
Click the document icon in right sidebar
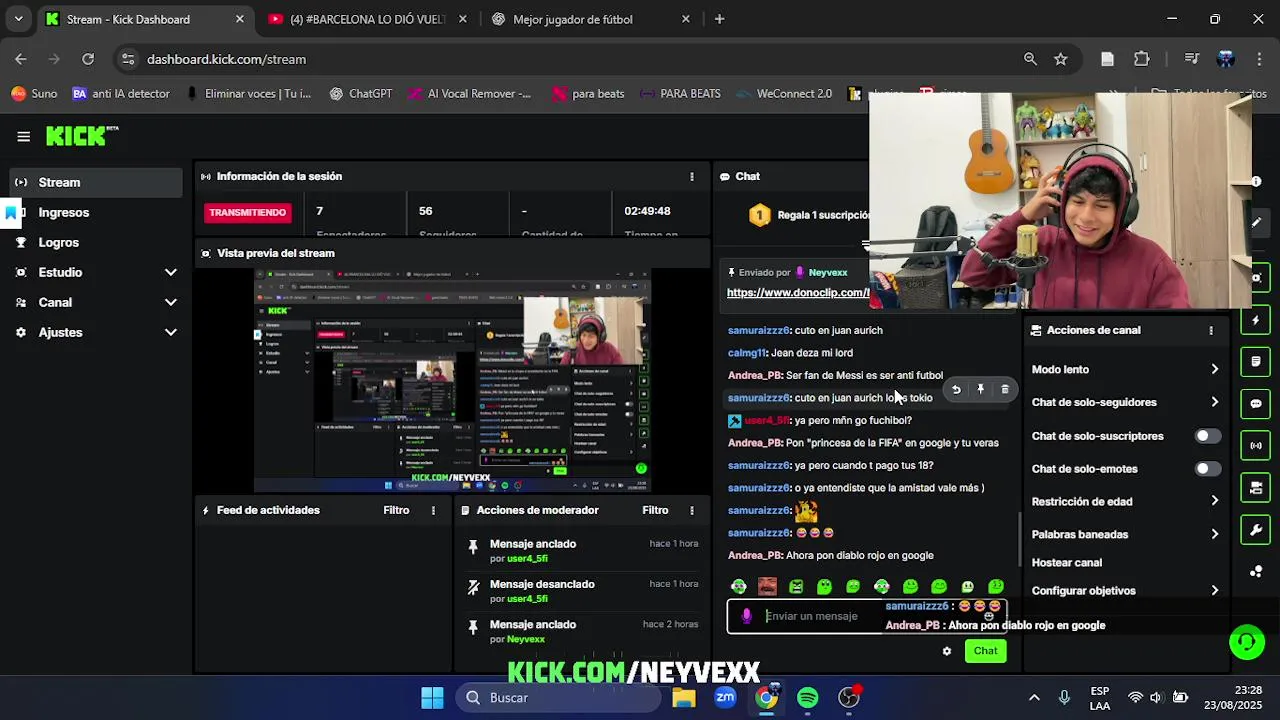coord(1256,361)
